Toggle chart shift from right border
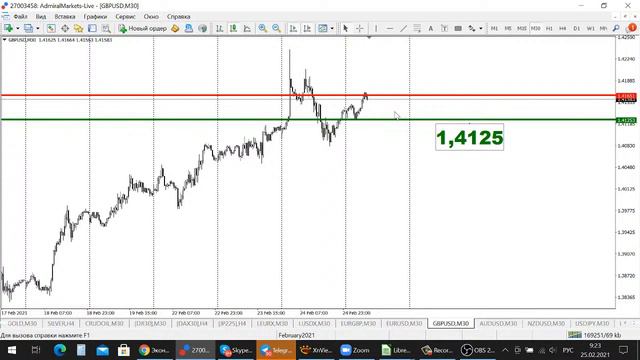 coord(307,28)
